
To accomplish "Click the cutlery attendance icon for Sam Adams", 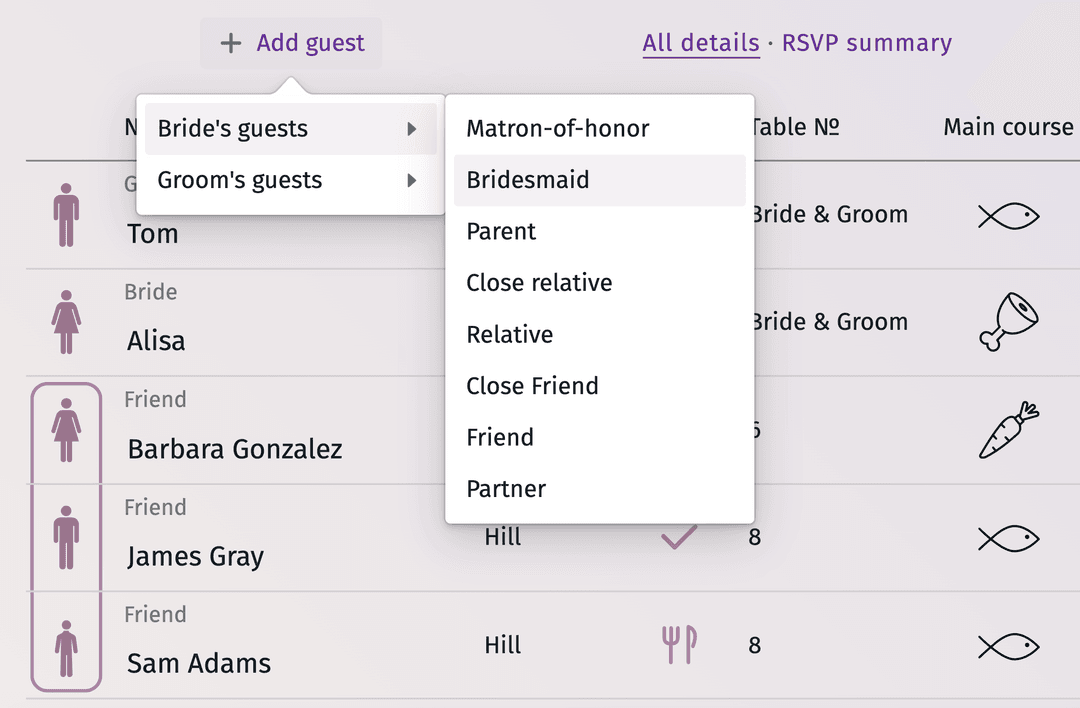I will [x=679, y=644].
